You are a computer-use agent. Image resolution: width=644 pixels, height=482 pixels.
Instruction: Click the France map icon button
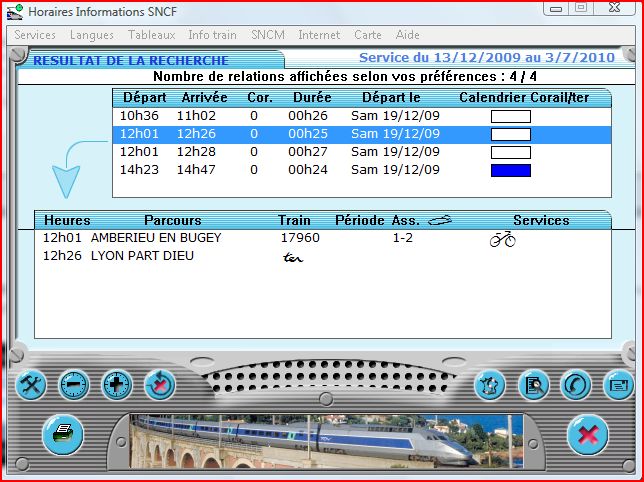coord(489,385)
